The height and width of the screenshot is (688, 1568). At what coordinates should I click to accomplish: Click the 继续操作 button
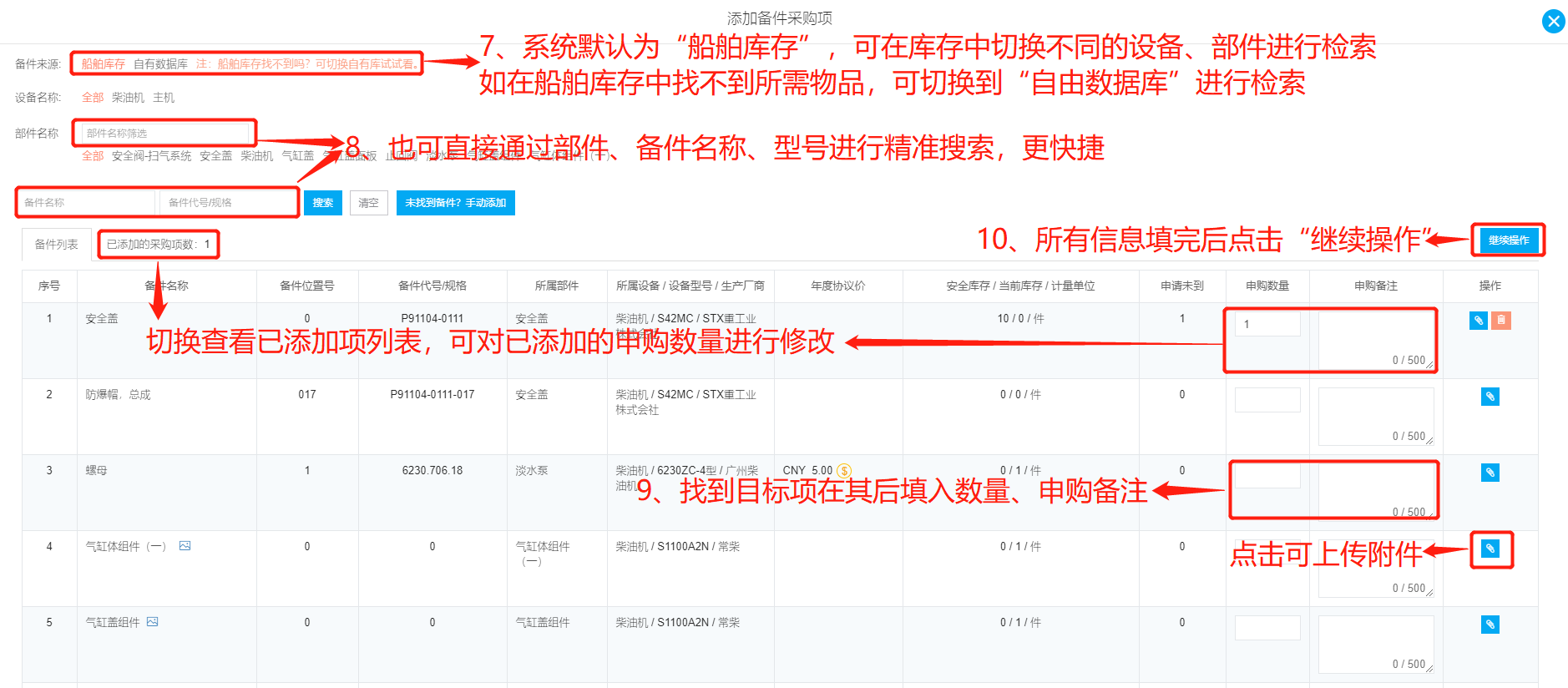click(1509, 240)
